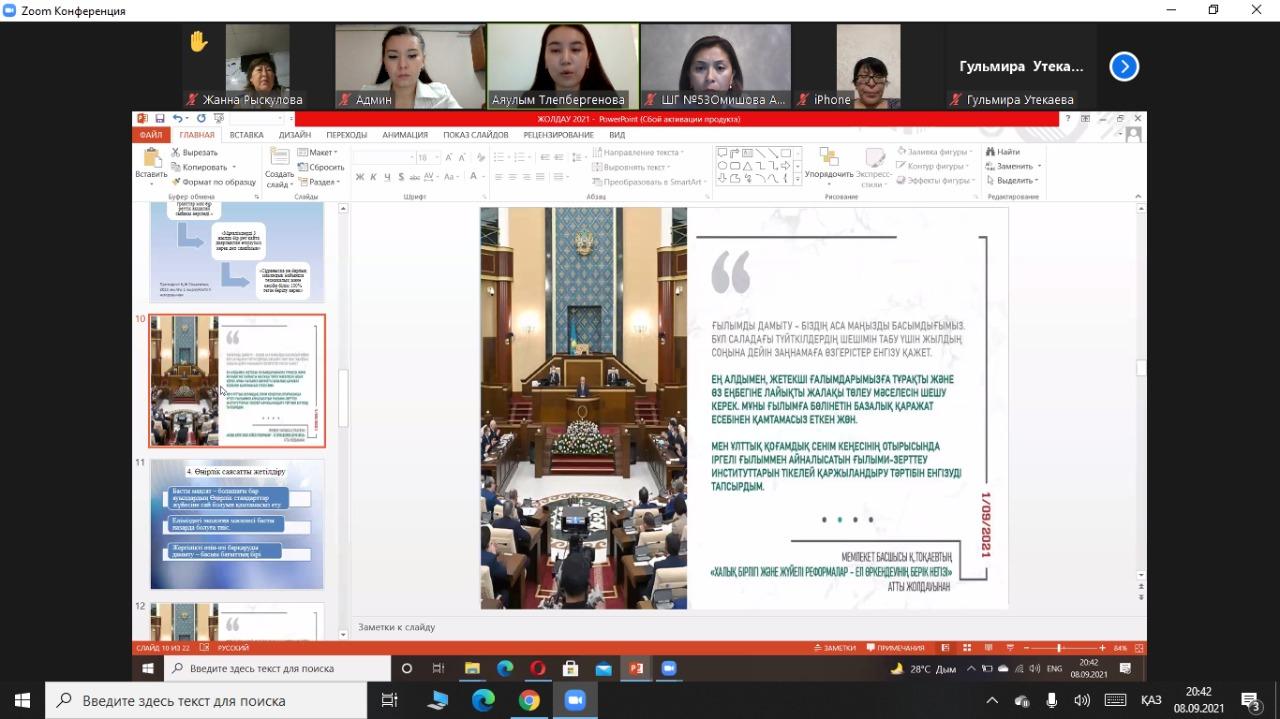1280x719 pixels.
Task: Click the blue Zoom next-participants arrow
Action: [1124, 67]
